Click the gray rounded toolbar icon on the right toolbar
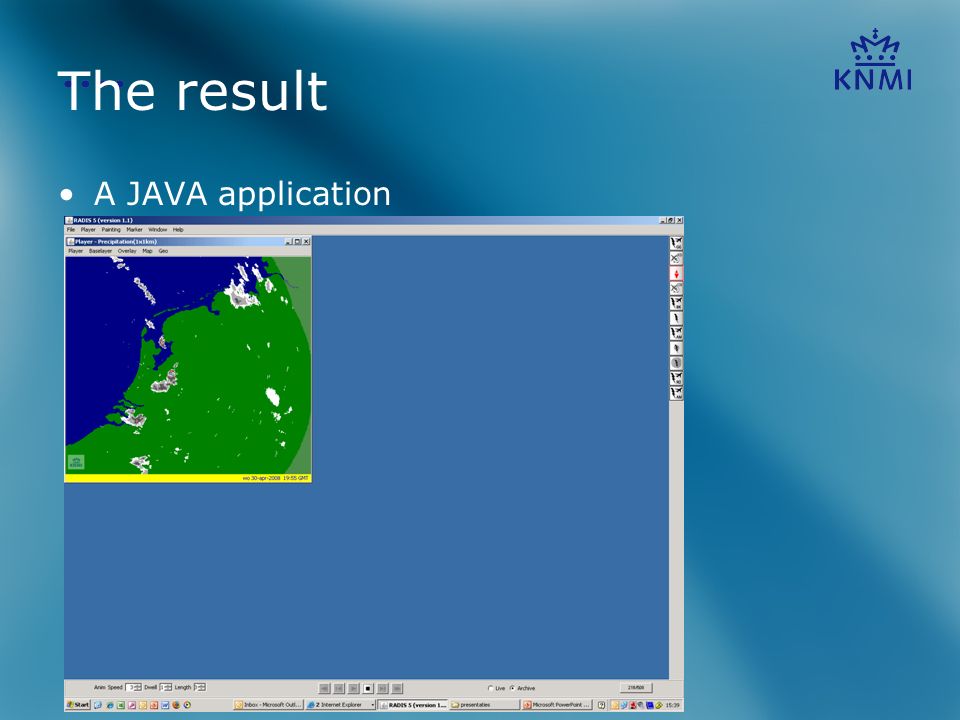Viewport: 960px width, 720px height. [x=676, y=363]
